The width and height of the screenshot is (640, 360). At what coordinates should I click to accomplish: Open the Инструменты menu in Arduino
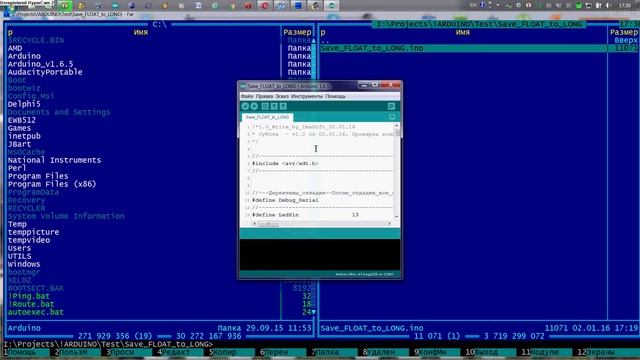(307, 96)
